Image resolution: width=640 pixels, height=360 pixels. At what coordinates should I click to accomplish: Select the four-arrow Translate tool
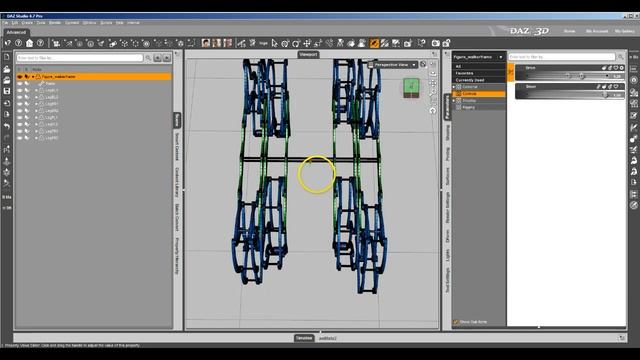pyautogui.click(x=307, y=43)
